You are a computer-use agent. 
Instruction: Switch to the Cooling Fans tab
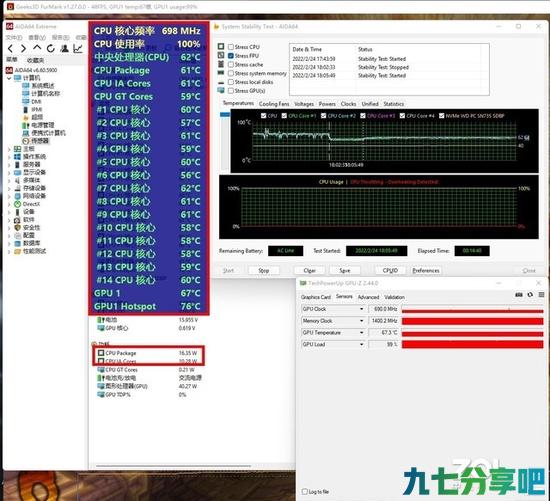coord(274,104)
